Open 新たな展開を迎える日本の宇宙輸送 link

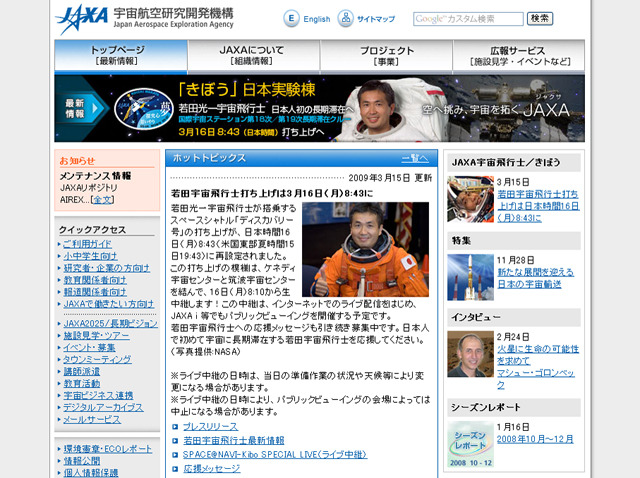[x=535, y=278]
